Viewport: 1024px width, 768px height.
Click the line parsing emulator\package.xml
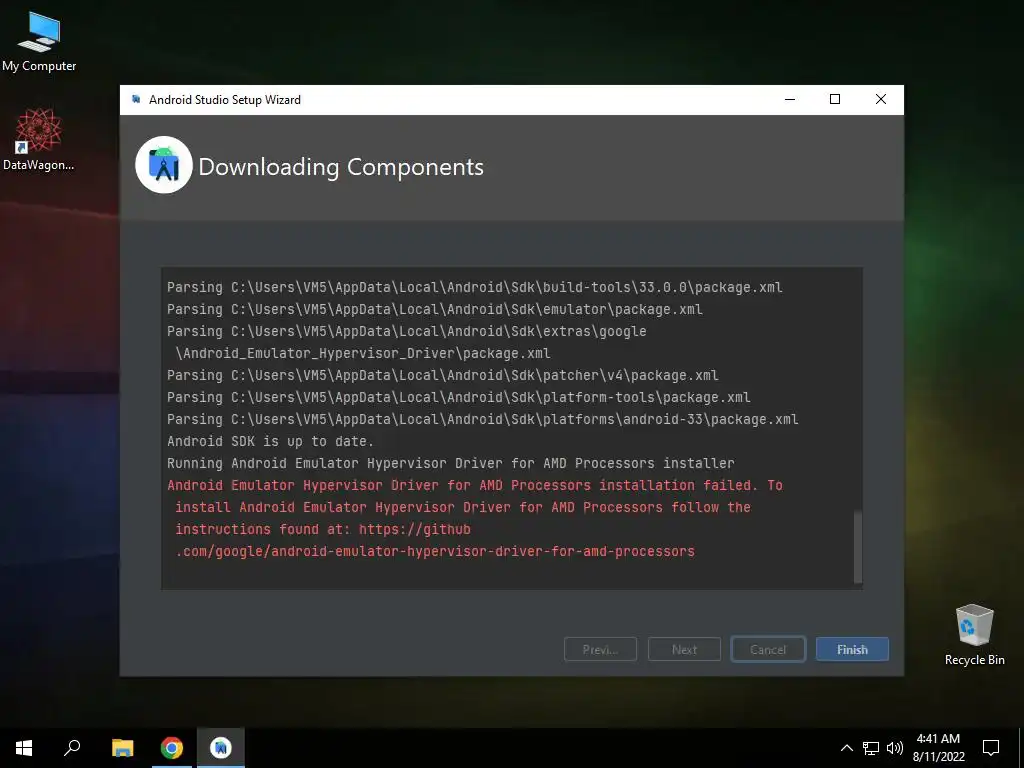(x=435, y=309)
